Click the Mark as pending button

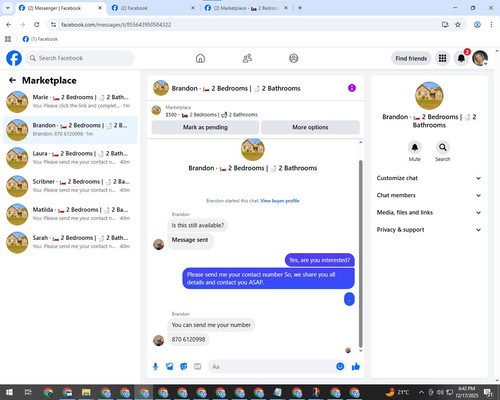pyautogui.click(x=205, y=127)
